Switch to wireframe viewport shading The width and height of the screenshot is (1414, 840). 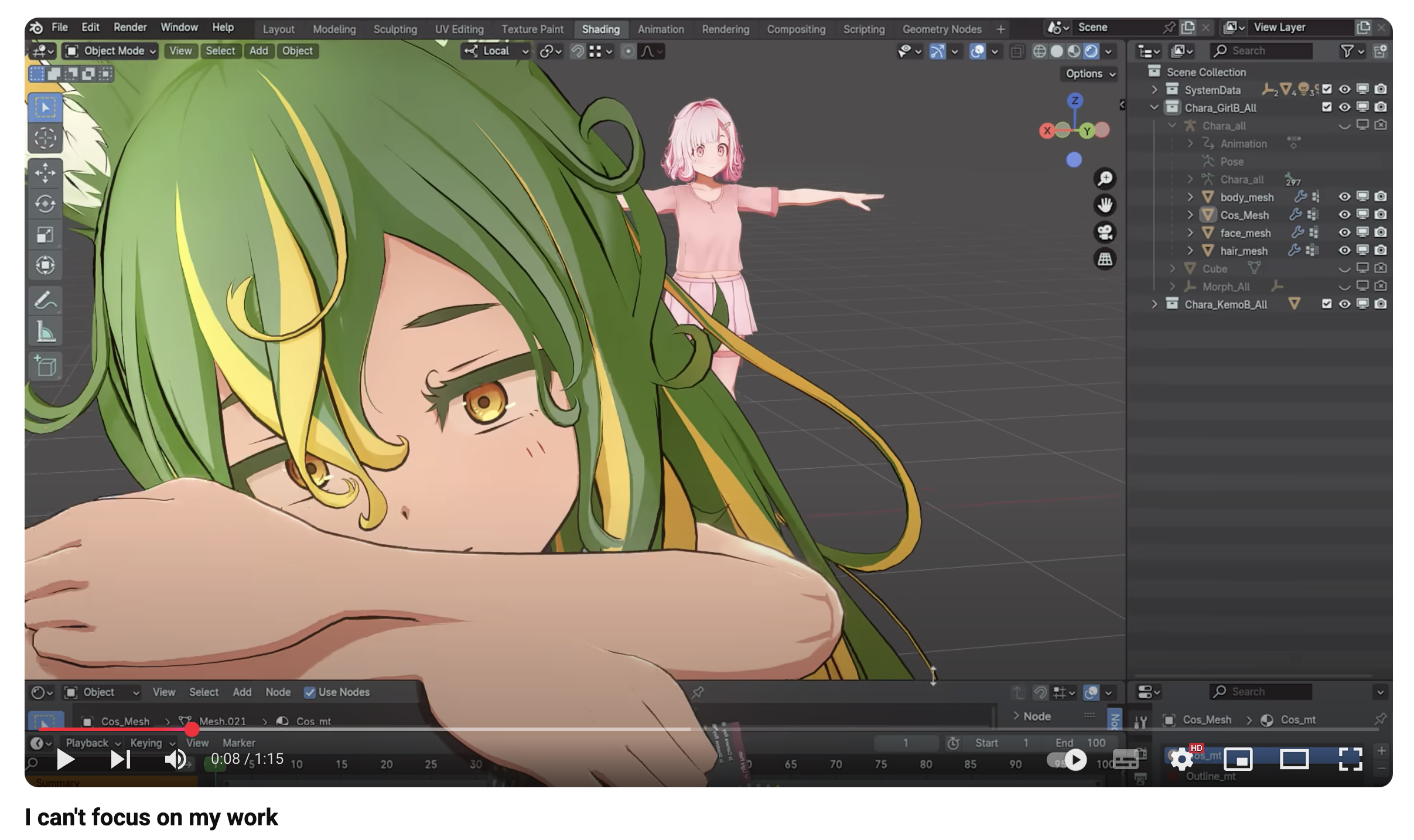point(1039,52)
